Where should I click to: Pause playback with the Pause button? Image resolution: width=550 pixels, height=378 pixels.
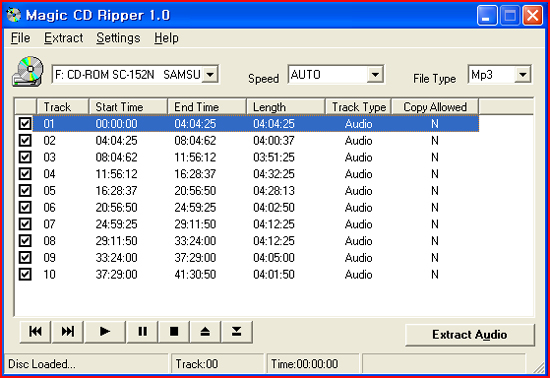point(142,331)
